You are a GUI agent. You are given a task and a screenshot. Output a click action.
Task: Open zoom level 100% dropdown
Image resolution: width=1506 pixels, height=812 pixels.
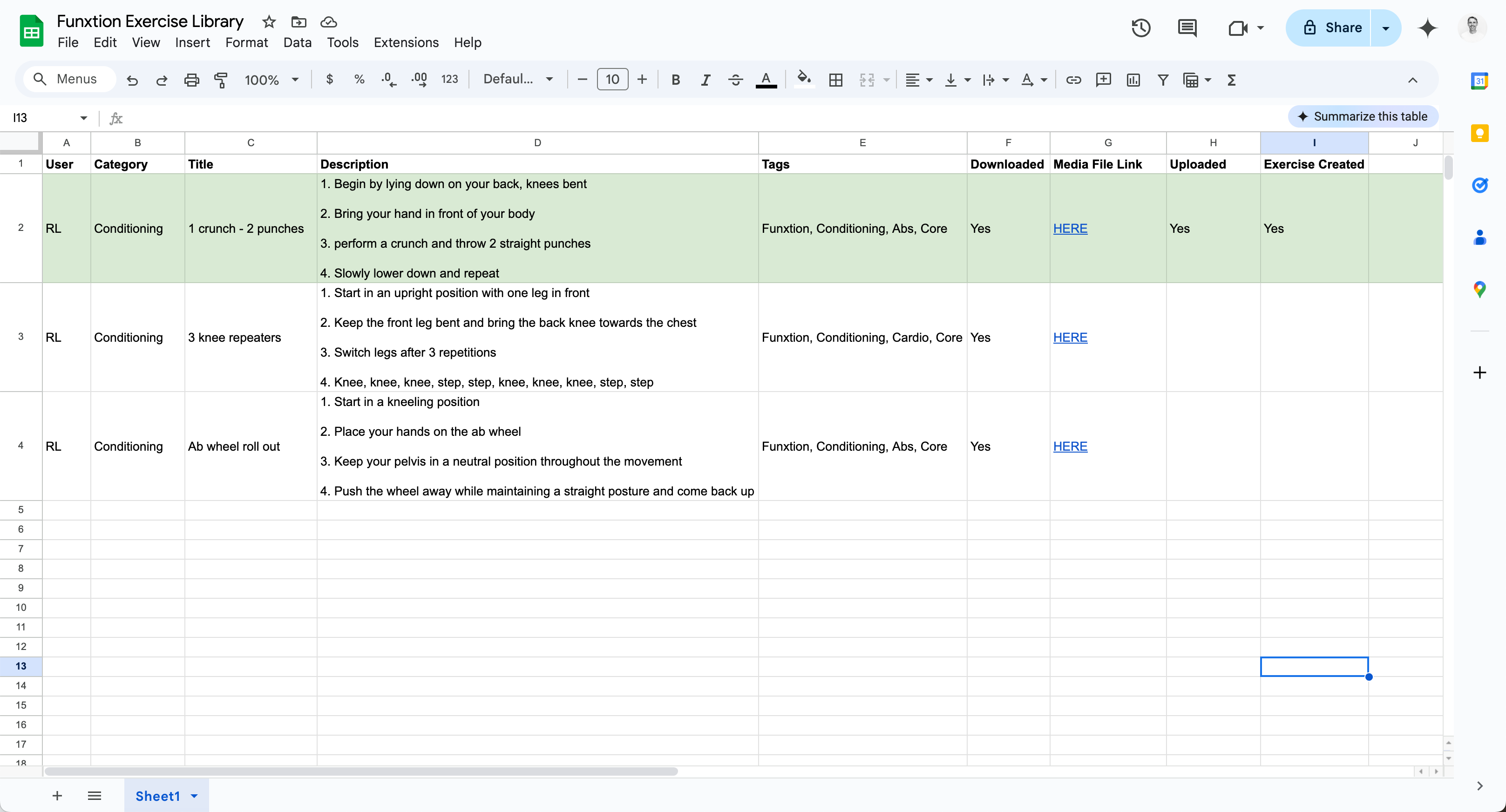pyautogui.click(x=272, y=80)
